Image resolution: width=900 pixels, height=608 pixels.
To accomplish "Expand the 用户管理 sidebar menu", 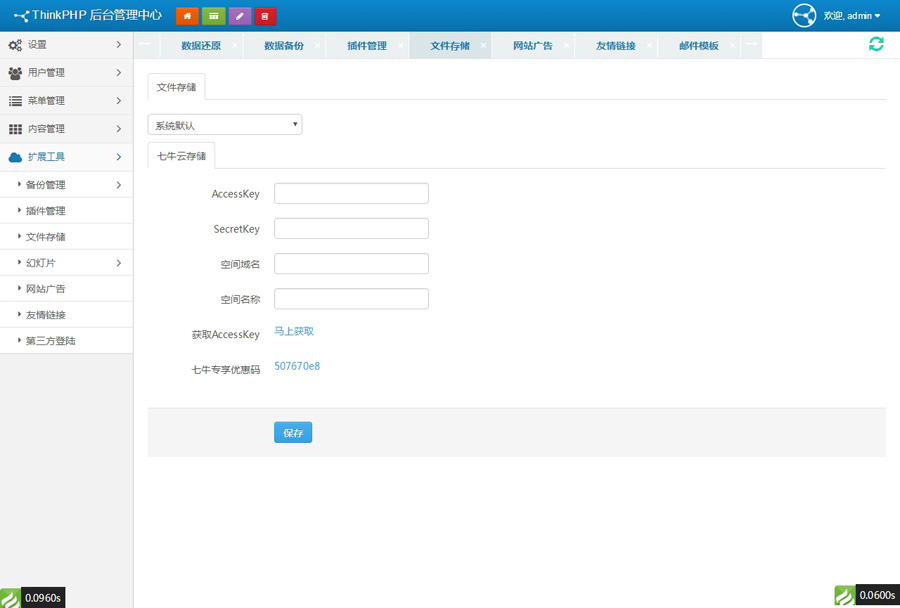I will tap(66, 73).
